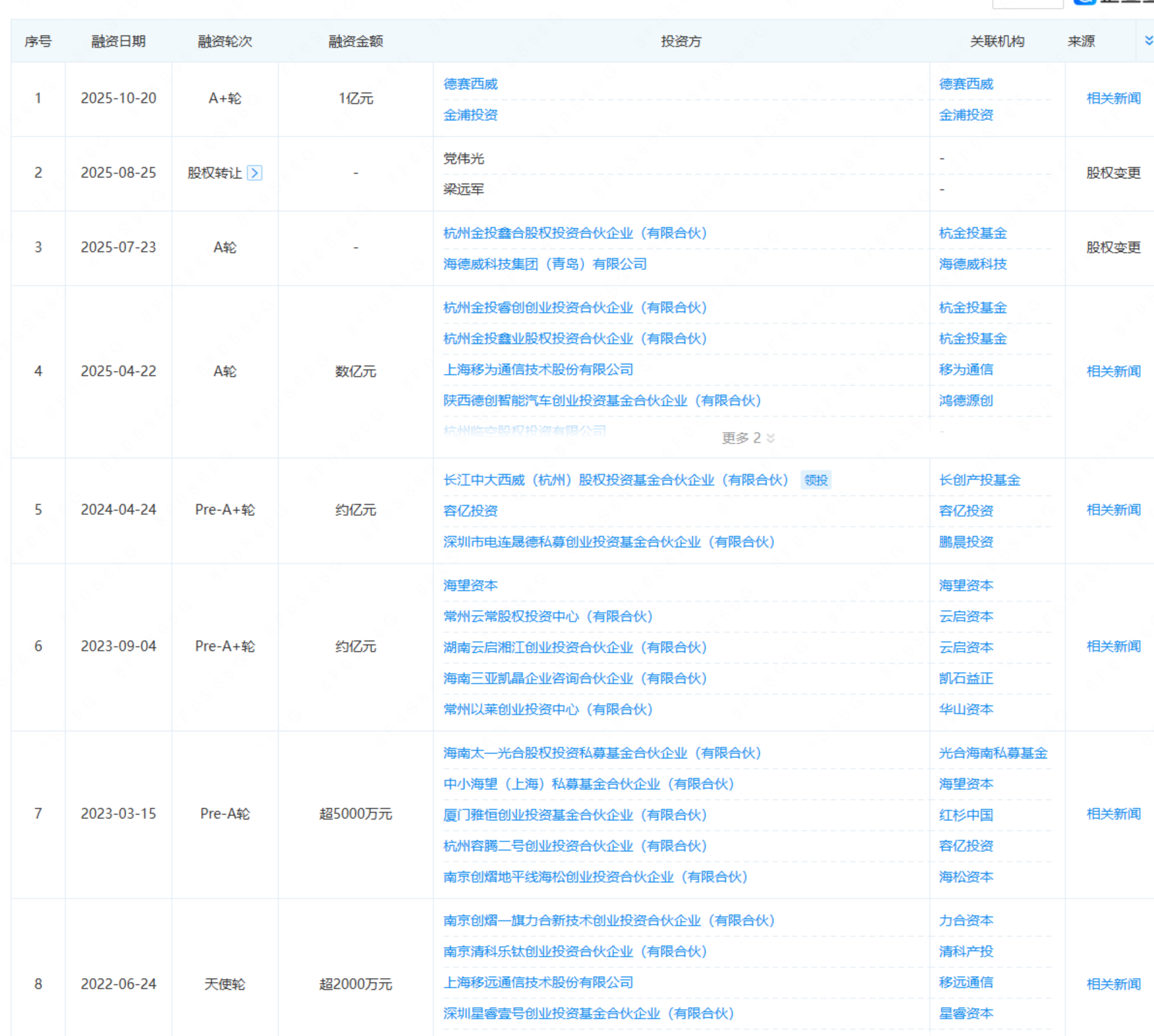
Task: Click the blue logo icon at top right
Action: pyautogui.click(x=1085, y=2)
